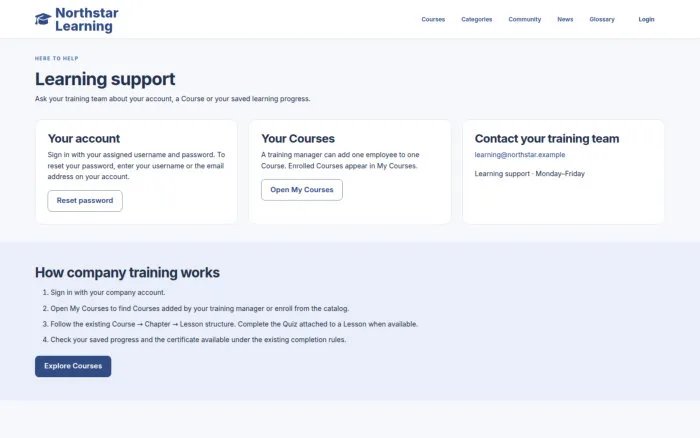Click the Contact your training team heading

coord(547,138)
